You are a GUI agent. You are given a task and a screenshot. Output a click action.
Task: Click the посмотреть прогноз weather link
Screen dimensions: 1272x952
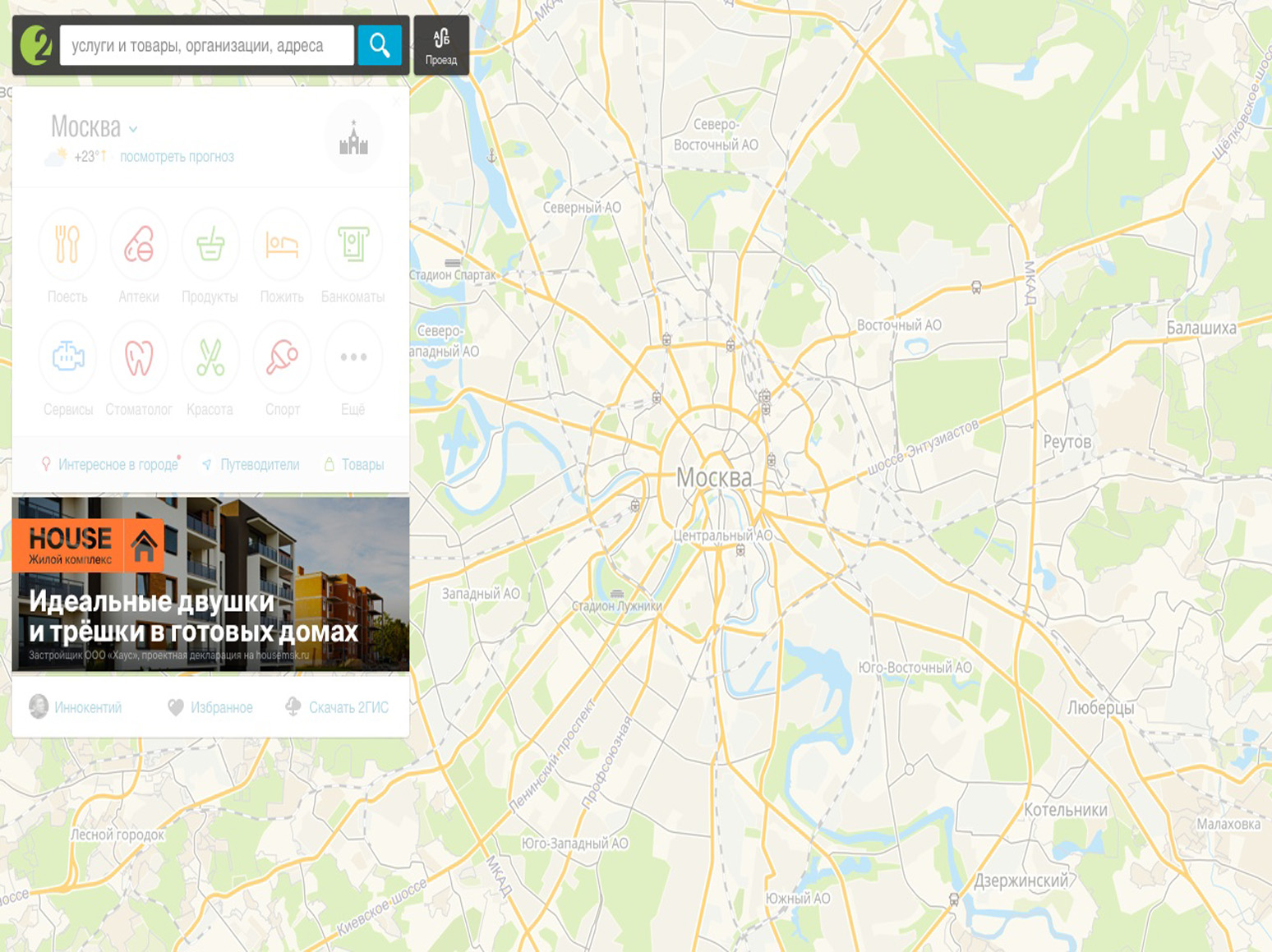[177, 157]
